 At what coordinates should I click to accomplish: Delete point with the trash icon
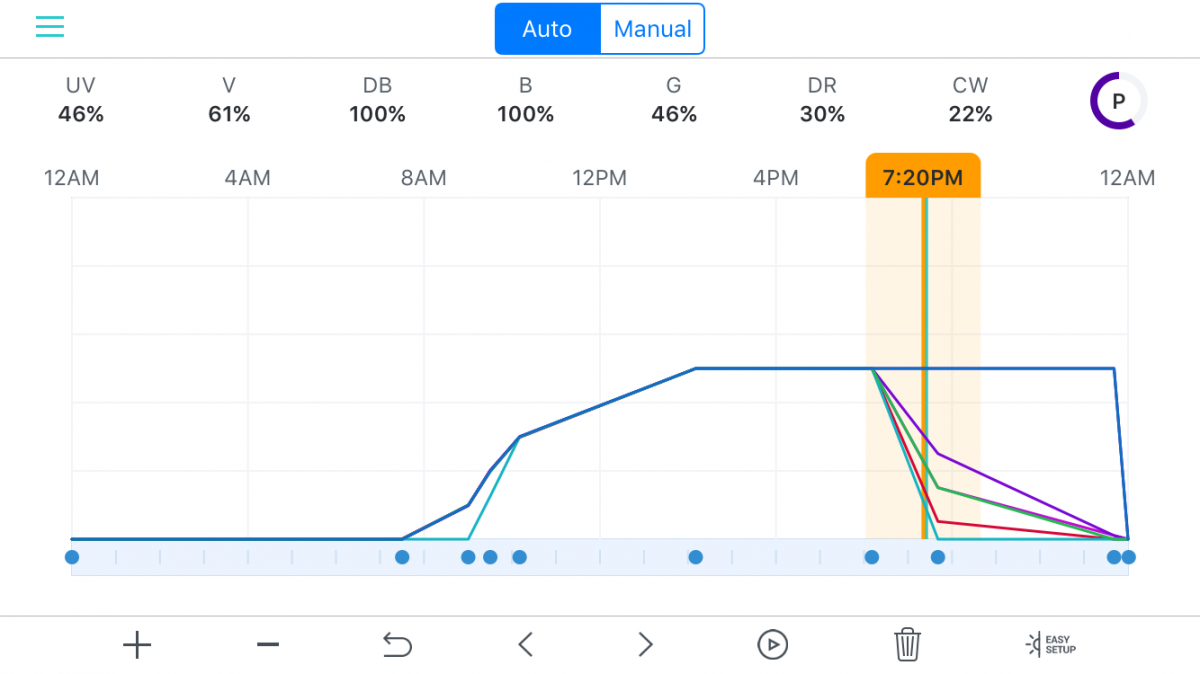coord(907,644)
